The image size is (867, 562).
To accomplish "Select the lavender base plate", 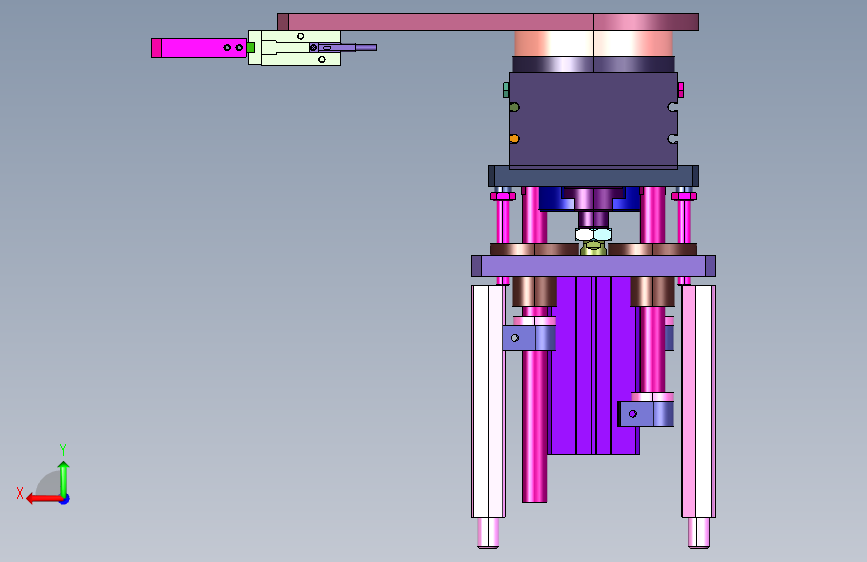I will (x=593, y=266).
